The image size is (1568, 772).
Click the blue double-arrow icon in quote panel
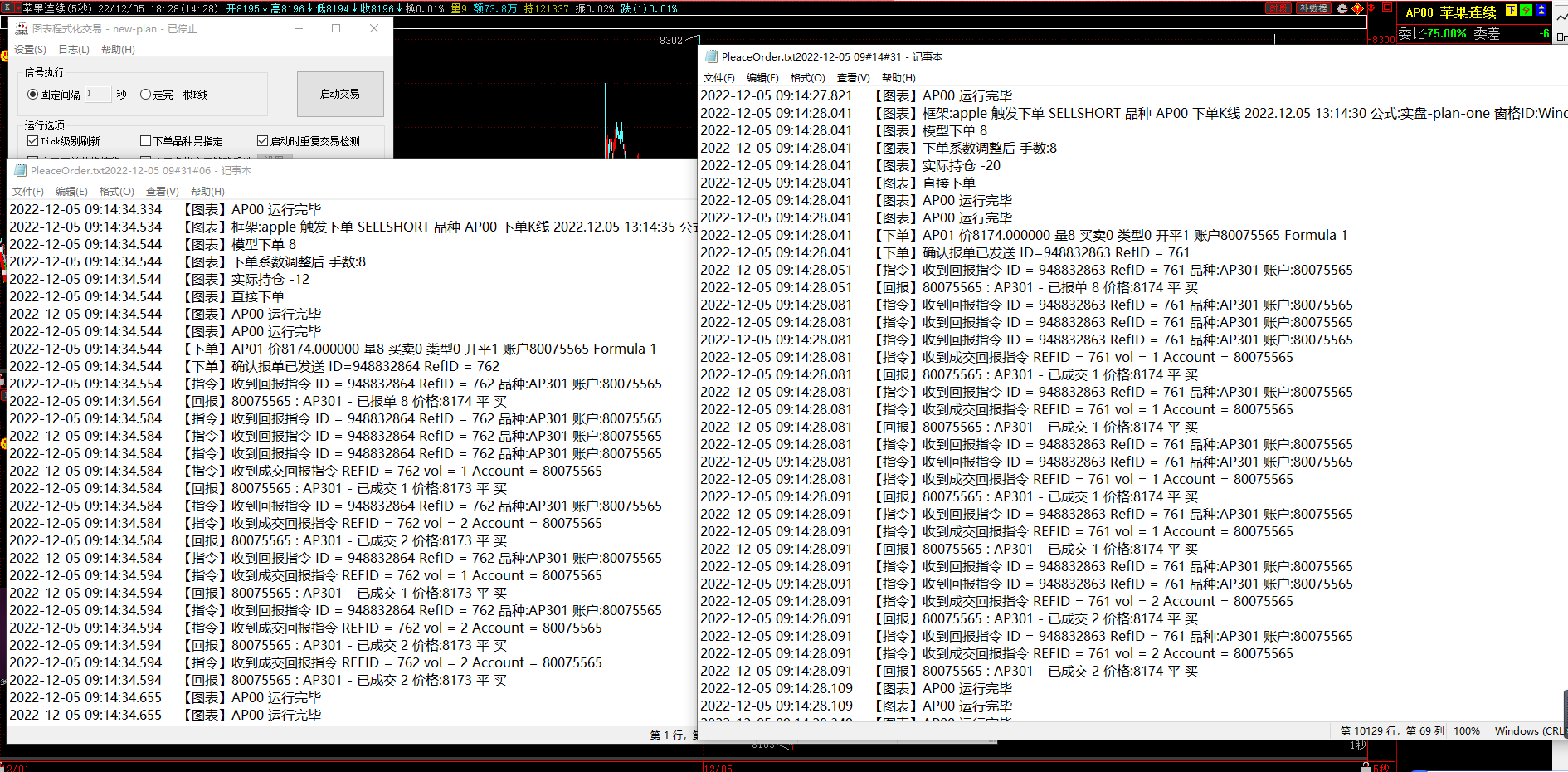click(x=1541, y=11)
